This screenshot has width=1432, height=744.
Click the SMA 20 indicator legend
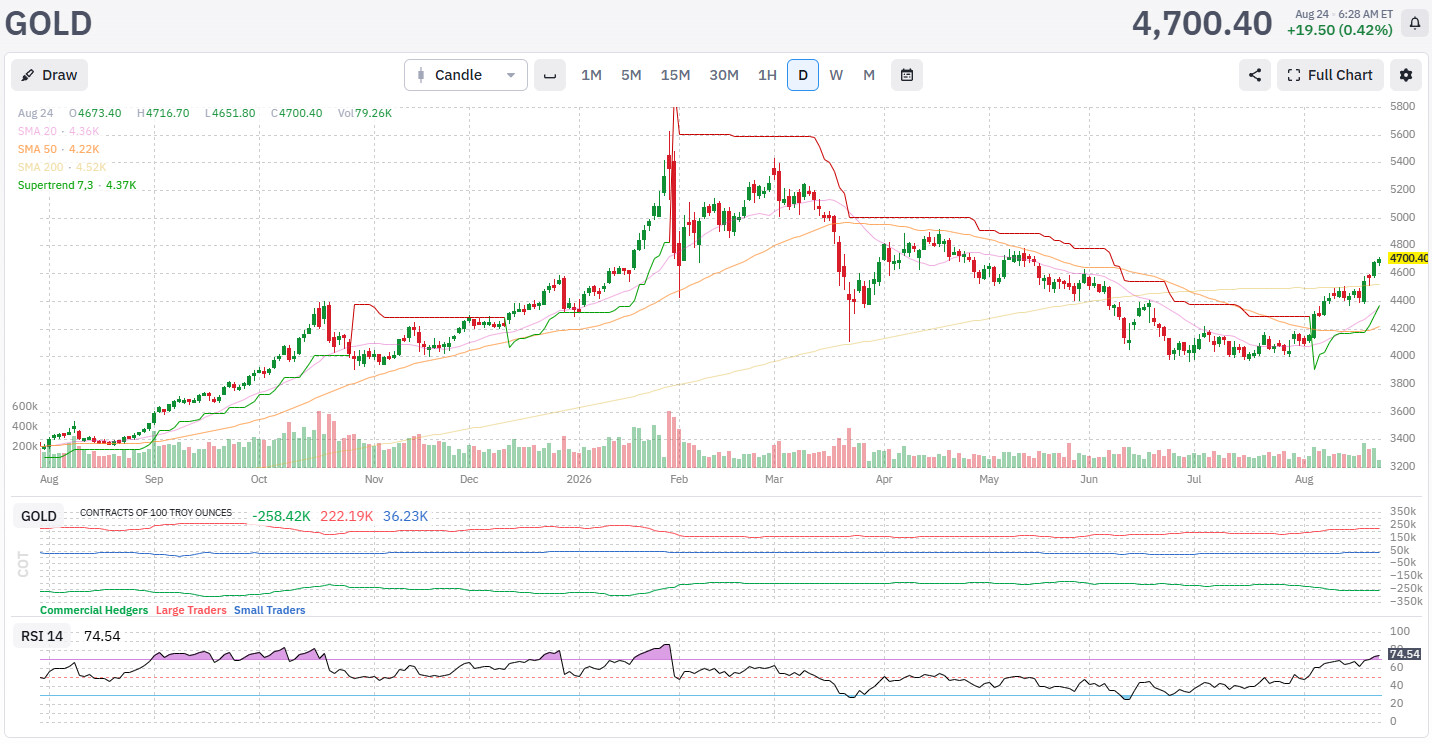click(58, 131)
